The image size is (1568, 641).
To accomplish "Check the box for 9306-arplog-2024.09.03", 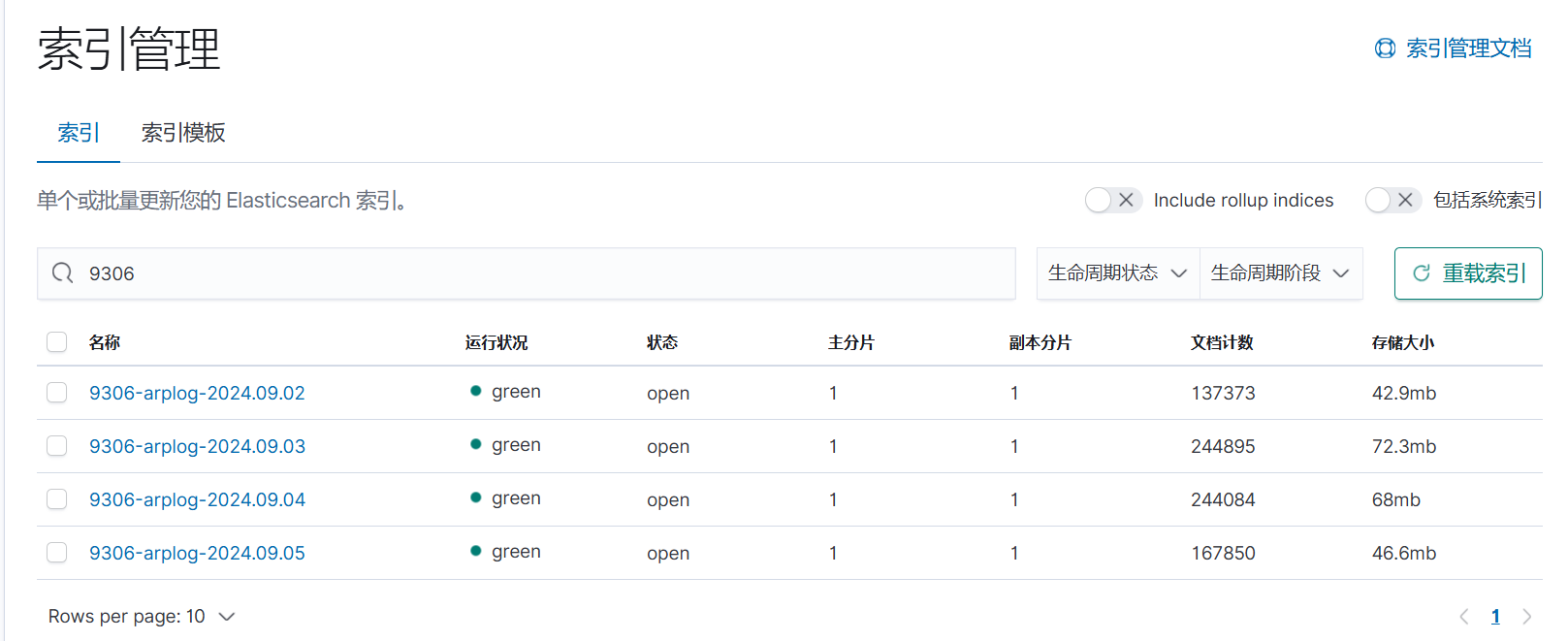I will coord(57,445).
